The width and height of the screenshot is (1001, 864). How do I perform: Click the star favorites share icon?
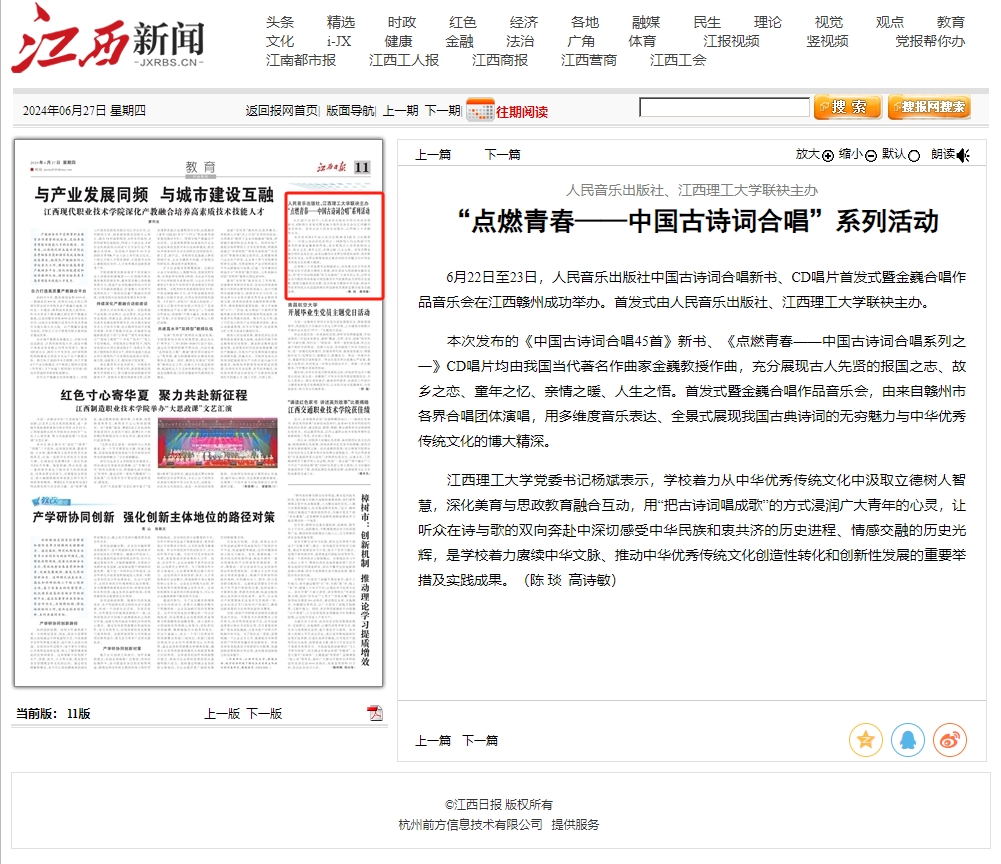coord(865,740)
